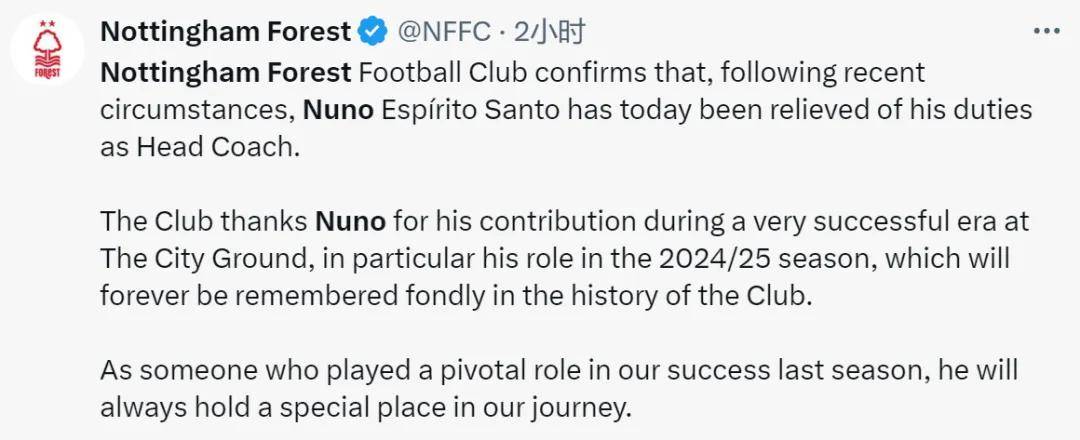Open the three-dot more options menu
The image size is (1080, 440).
[x=1045, y=31]
